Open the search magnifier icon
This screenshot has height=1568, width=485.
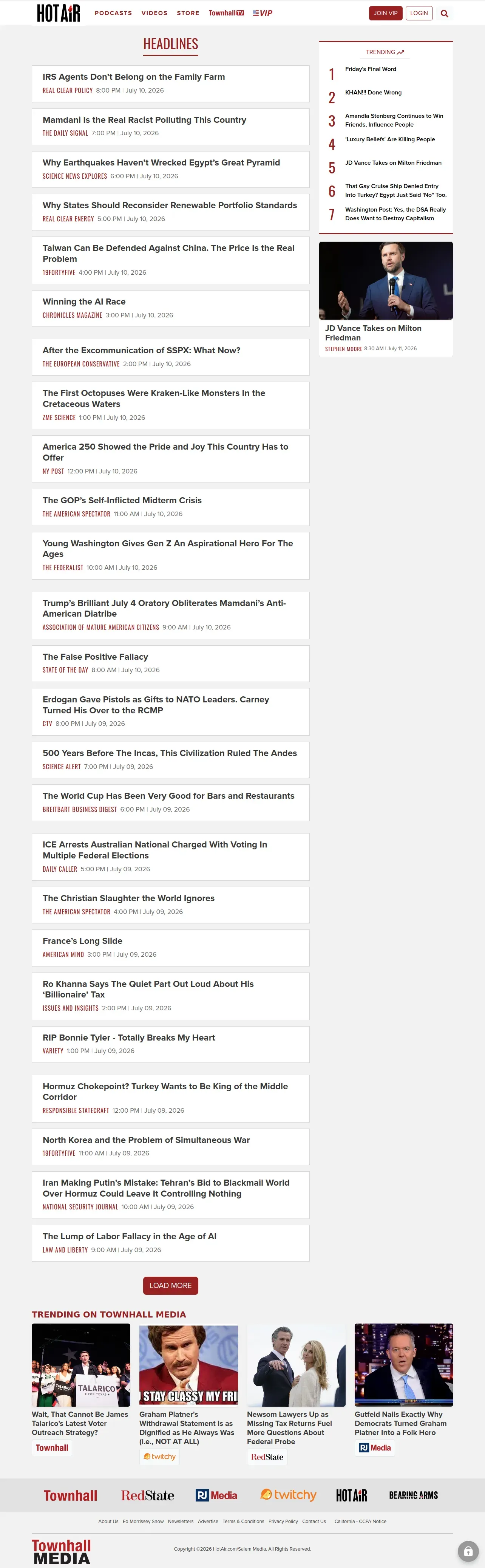pyautogui.click(x=444, y=13)
